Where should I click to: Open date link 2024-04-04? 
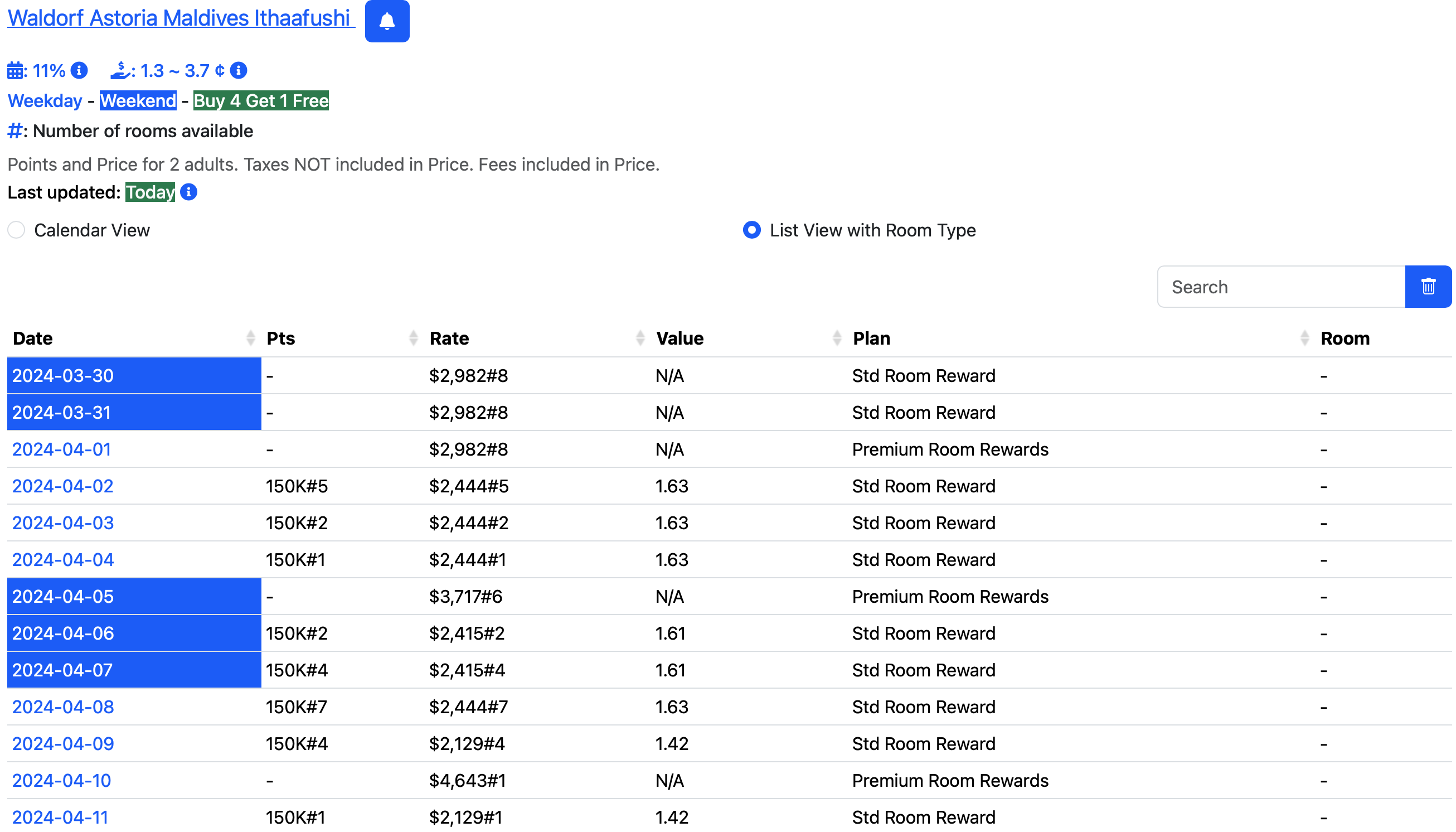point(63,560)
